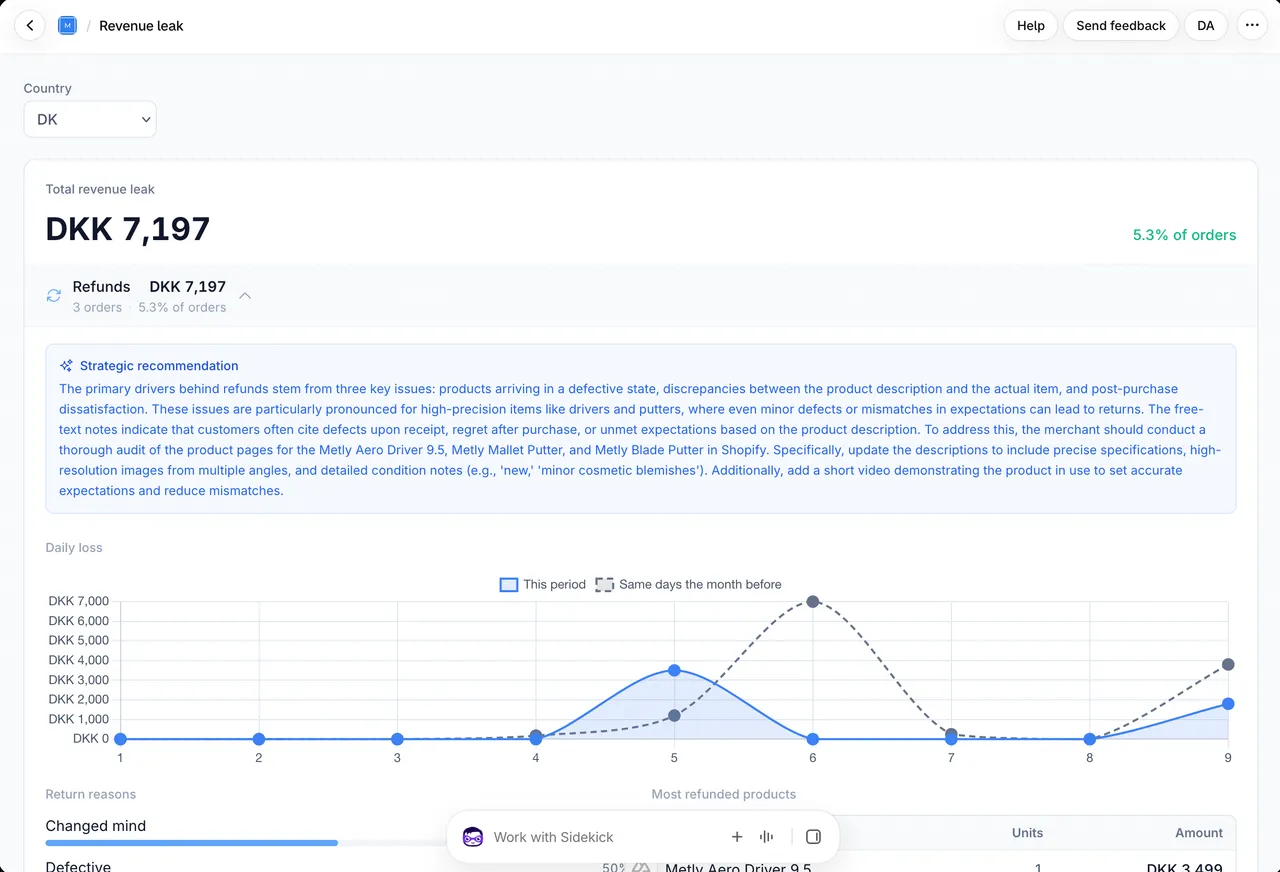
Task: Click the Strategic recommendation sparkle icon
Action: tap(67, 366)
